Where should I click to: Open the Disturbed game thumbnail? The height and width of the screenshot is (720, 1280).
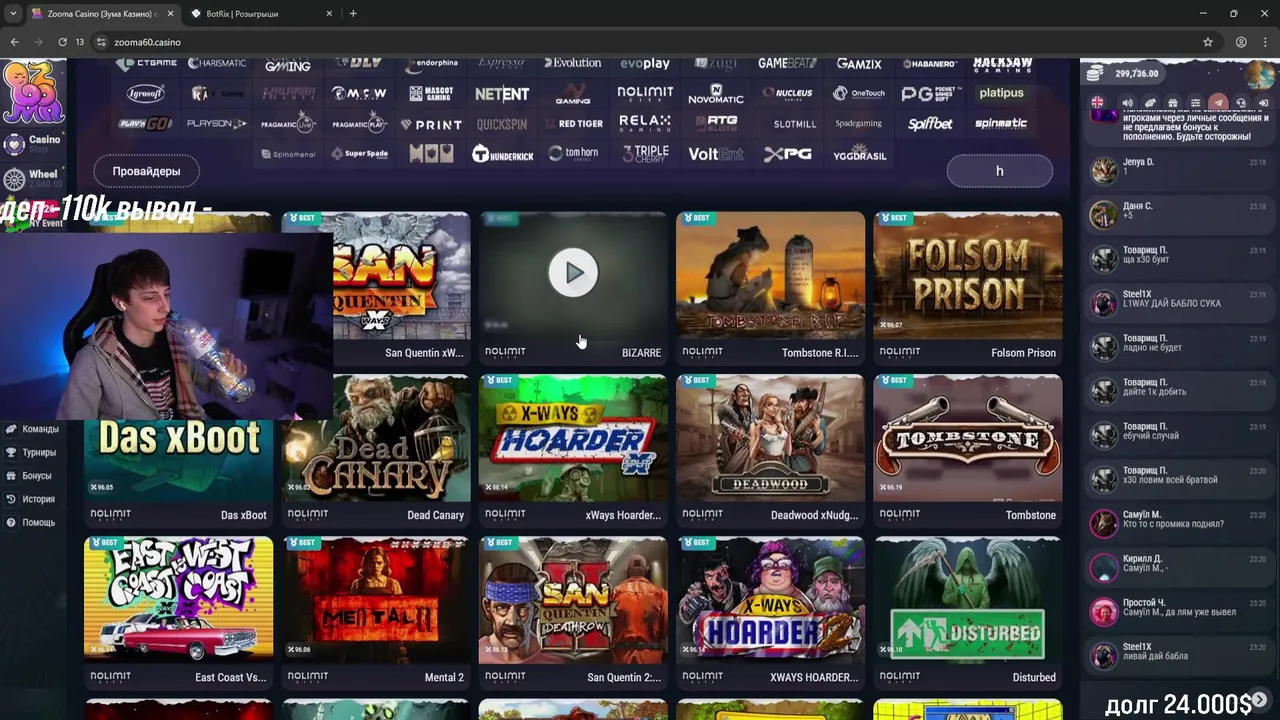click(968, 600)
